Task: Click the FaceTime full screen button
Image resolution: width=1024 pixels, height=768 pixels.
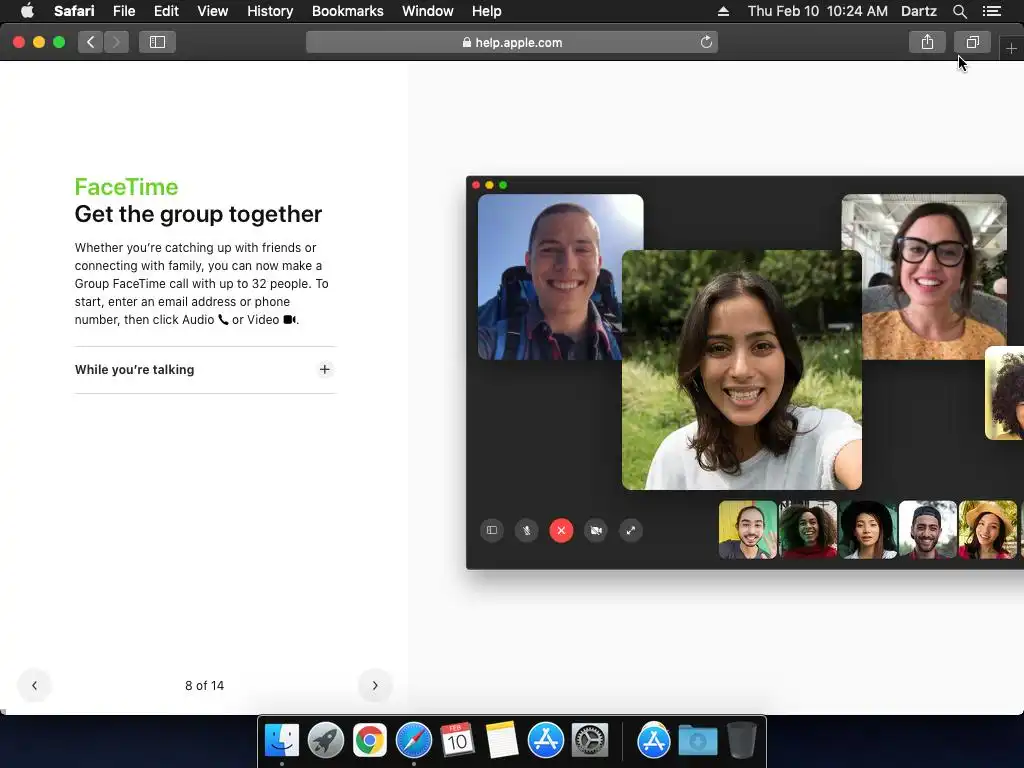Action: [630, 530]
